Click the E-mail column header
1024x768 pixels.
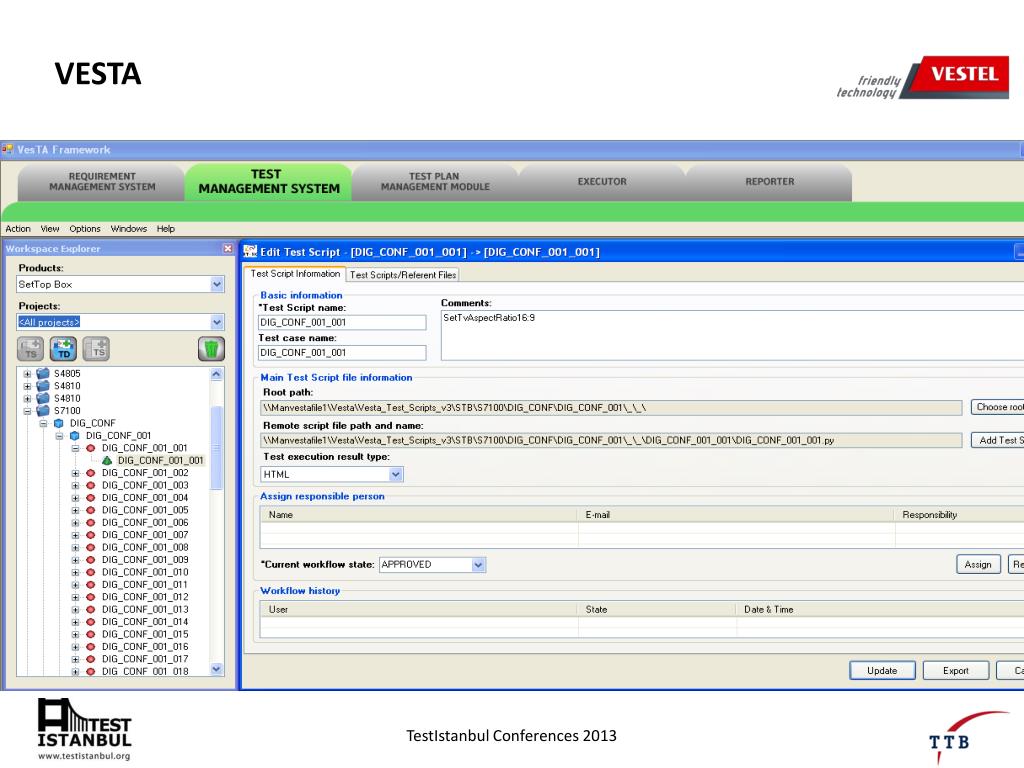click(736, 515)
